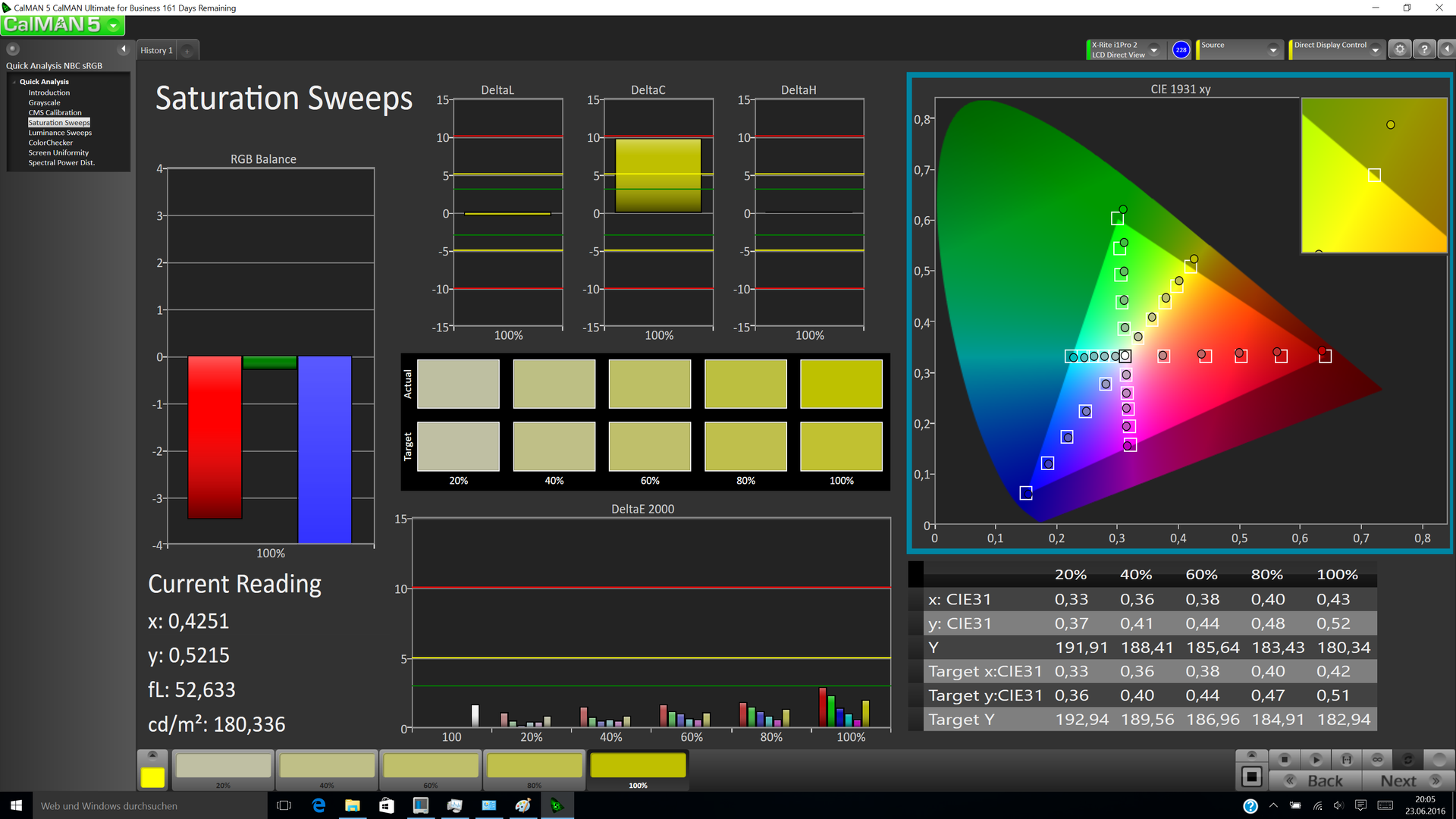Collapse workflow sidebar with left arrow
The width and height of the screenshot is (1456, 819).
124,49
